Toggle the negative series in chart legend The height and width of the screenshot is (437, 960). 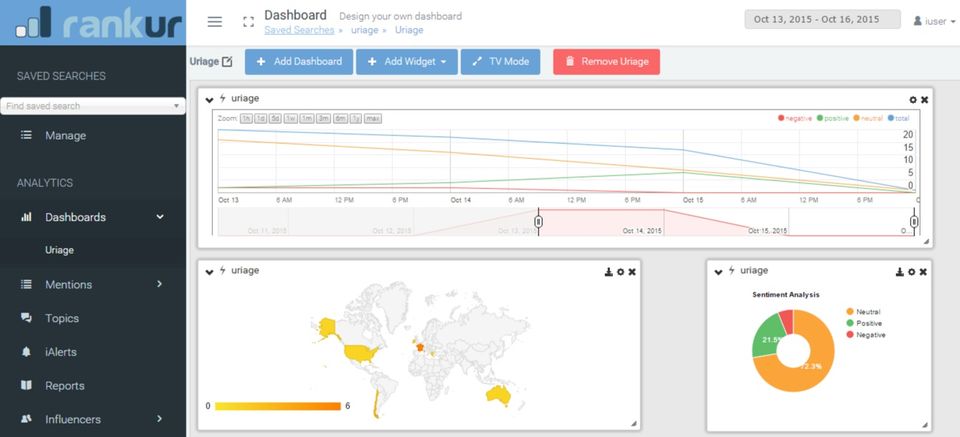tap(795, 118)
